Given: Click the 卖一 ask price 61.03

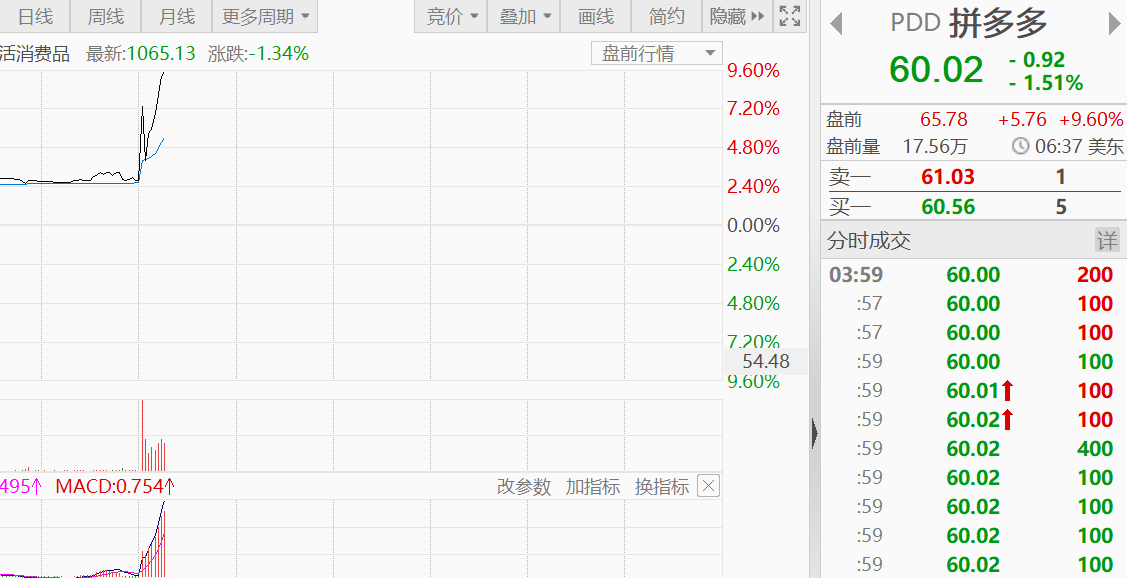Looking at the screenshot, I should 948,176.
